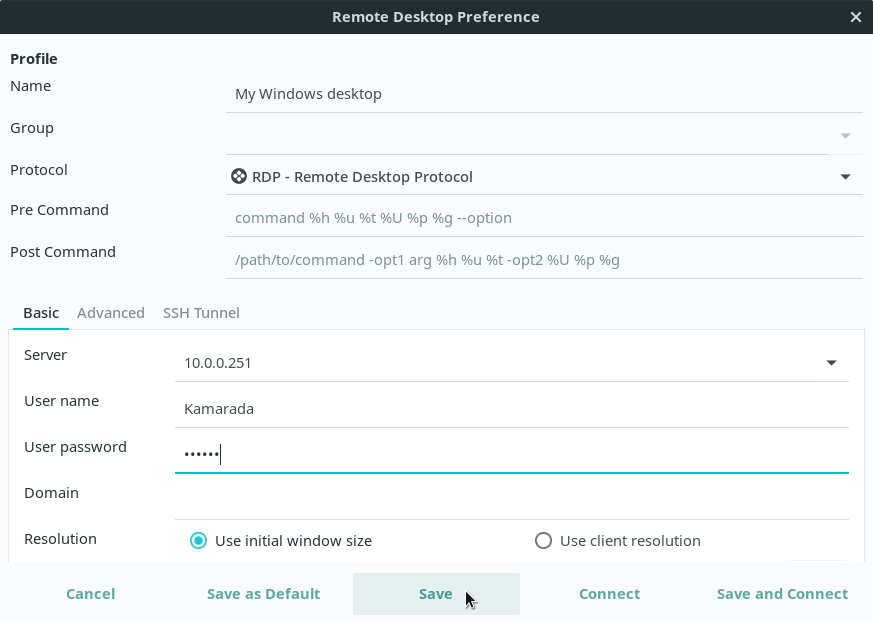Click into the Post Command field
873x622 pixels.
pos(543,260)
